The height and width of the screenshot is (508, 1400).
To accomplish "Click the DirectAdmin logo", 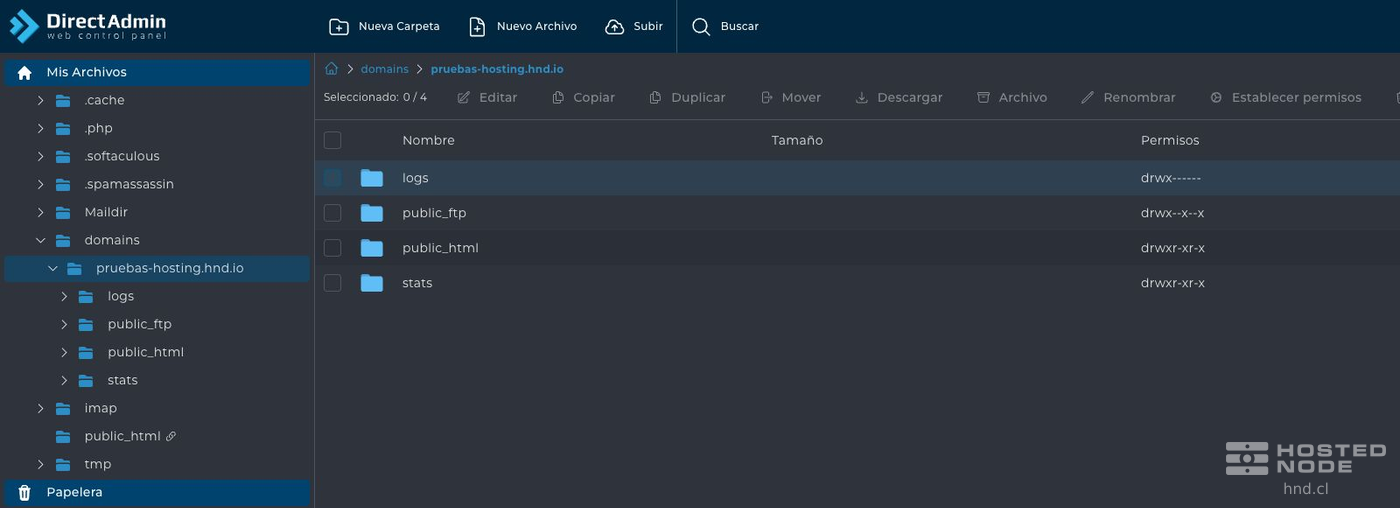I will pyautogui.click(x=88, y=26).
